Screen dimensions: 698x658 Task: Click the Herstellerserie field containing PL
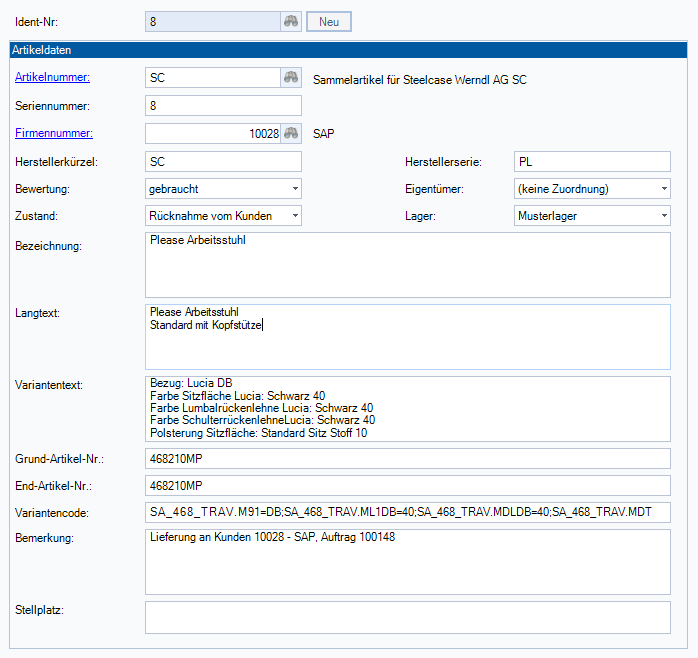click(590, 161)
